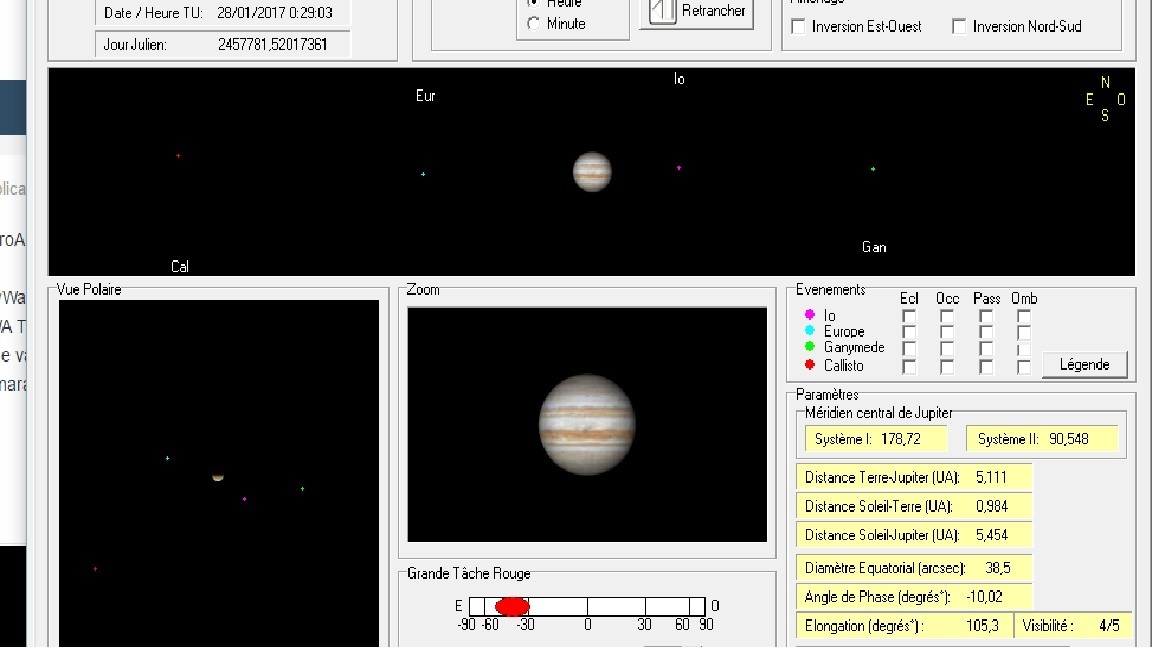Click Ganymede's green legend dot
The width and height of the screenshot is (1152, 648).
coord(810,346)
